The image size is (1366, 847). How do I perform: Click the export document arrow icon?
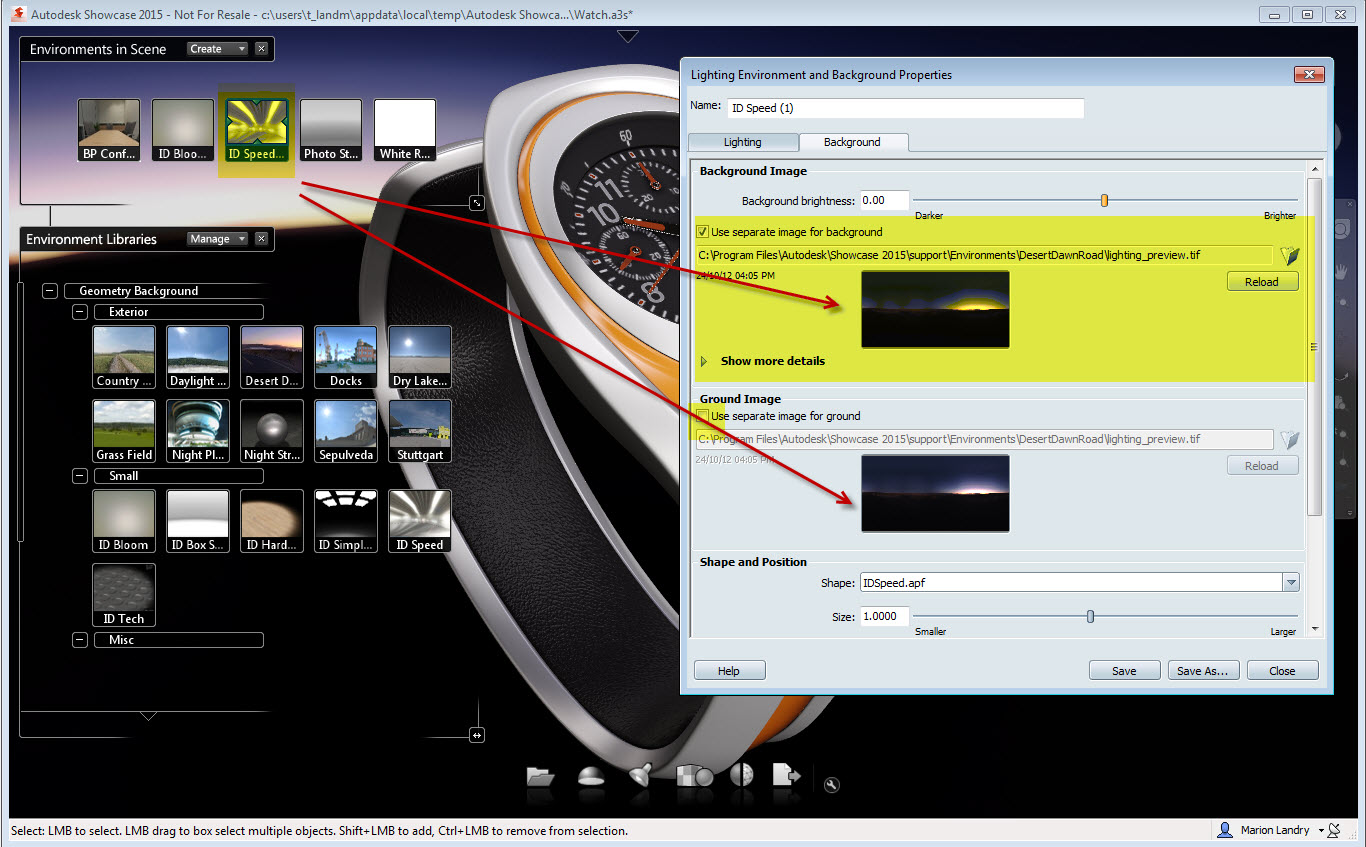coord(787,775)
